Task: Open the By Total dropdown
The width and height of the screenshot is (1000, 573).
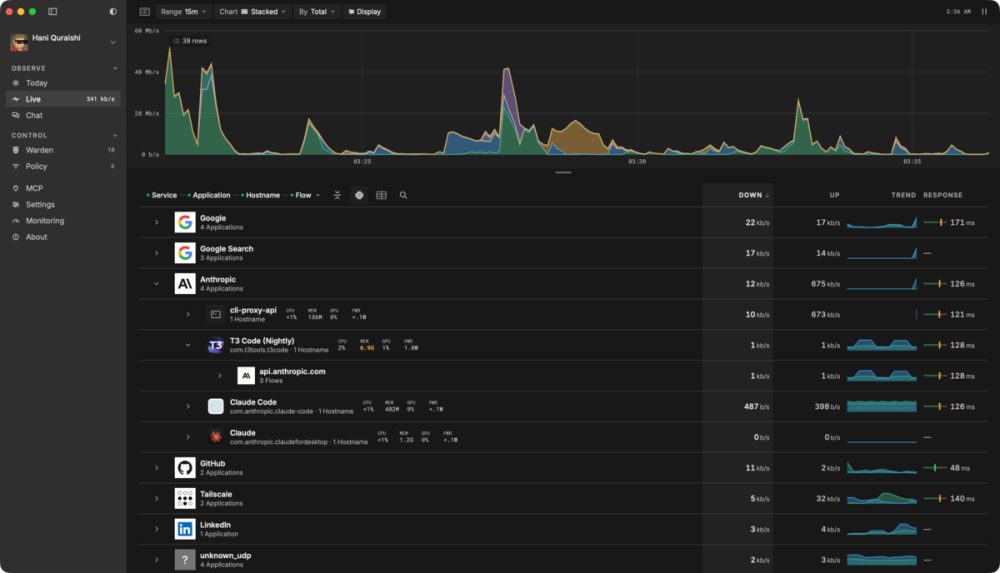Action: click(x=317, y=11)
